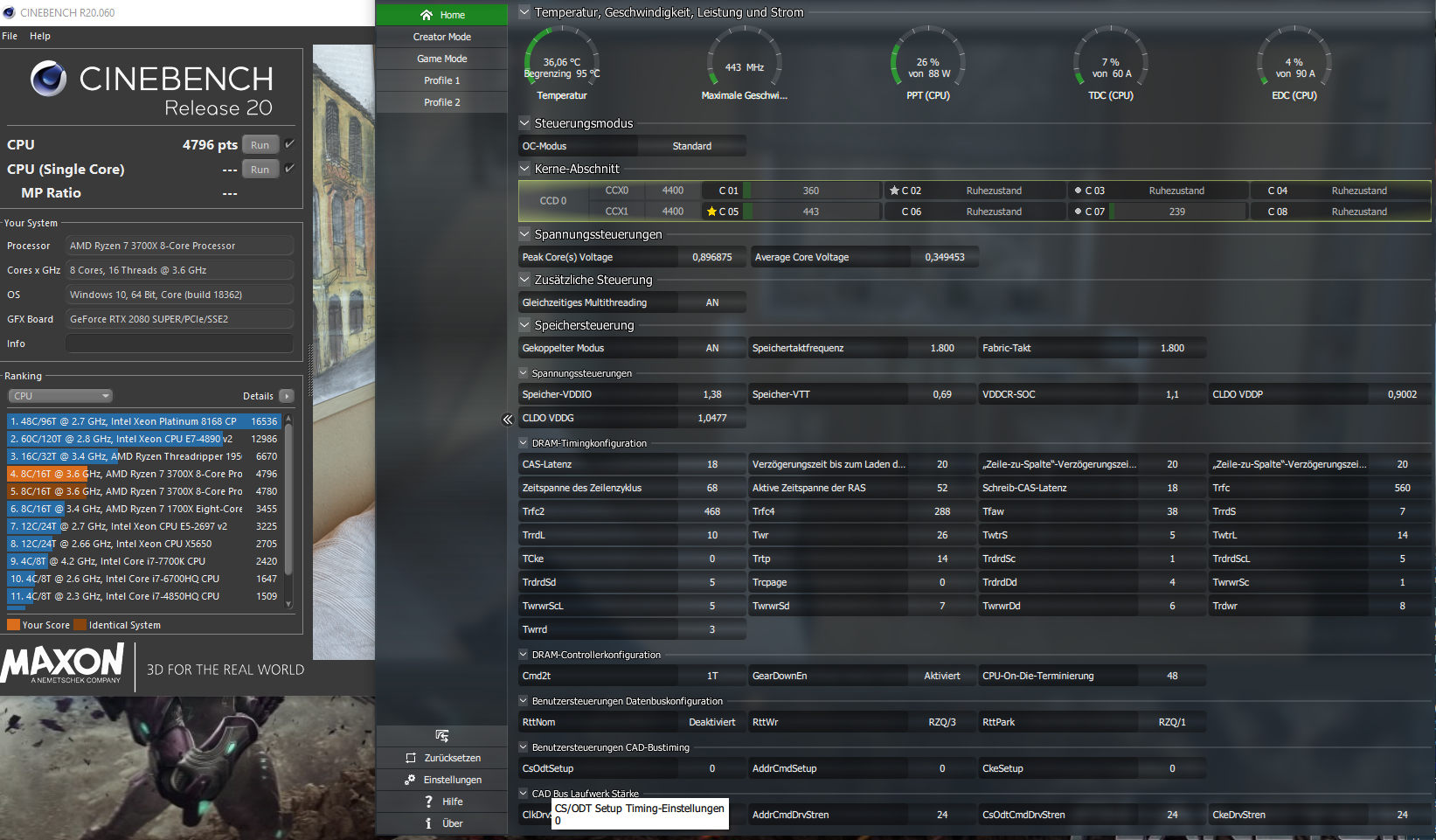Click the Speichertaktfrequenz value 1.800
Viewport: 1436px width, 840px height.
pyautogui.click(x=942, y=348)
